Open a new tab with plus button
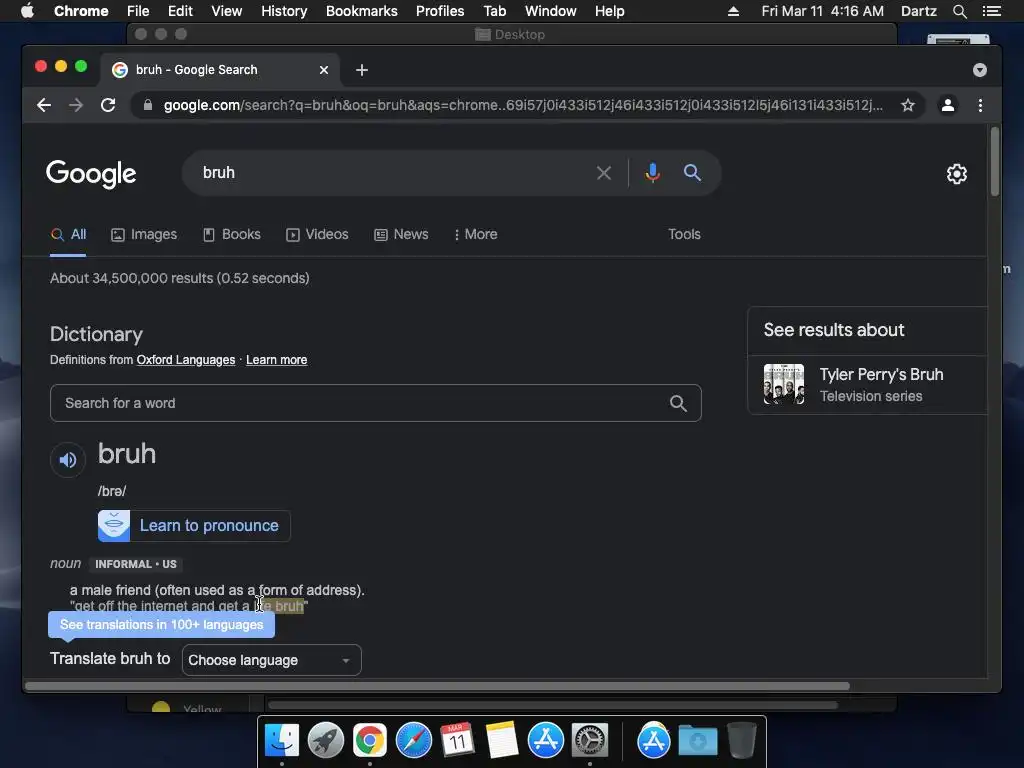 pos(362,70)
